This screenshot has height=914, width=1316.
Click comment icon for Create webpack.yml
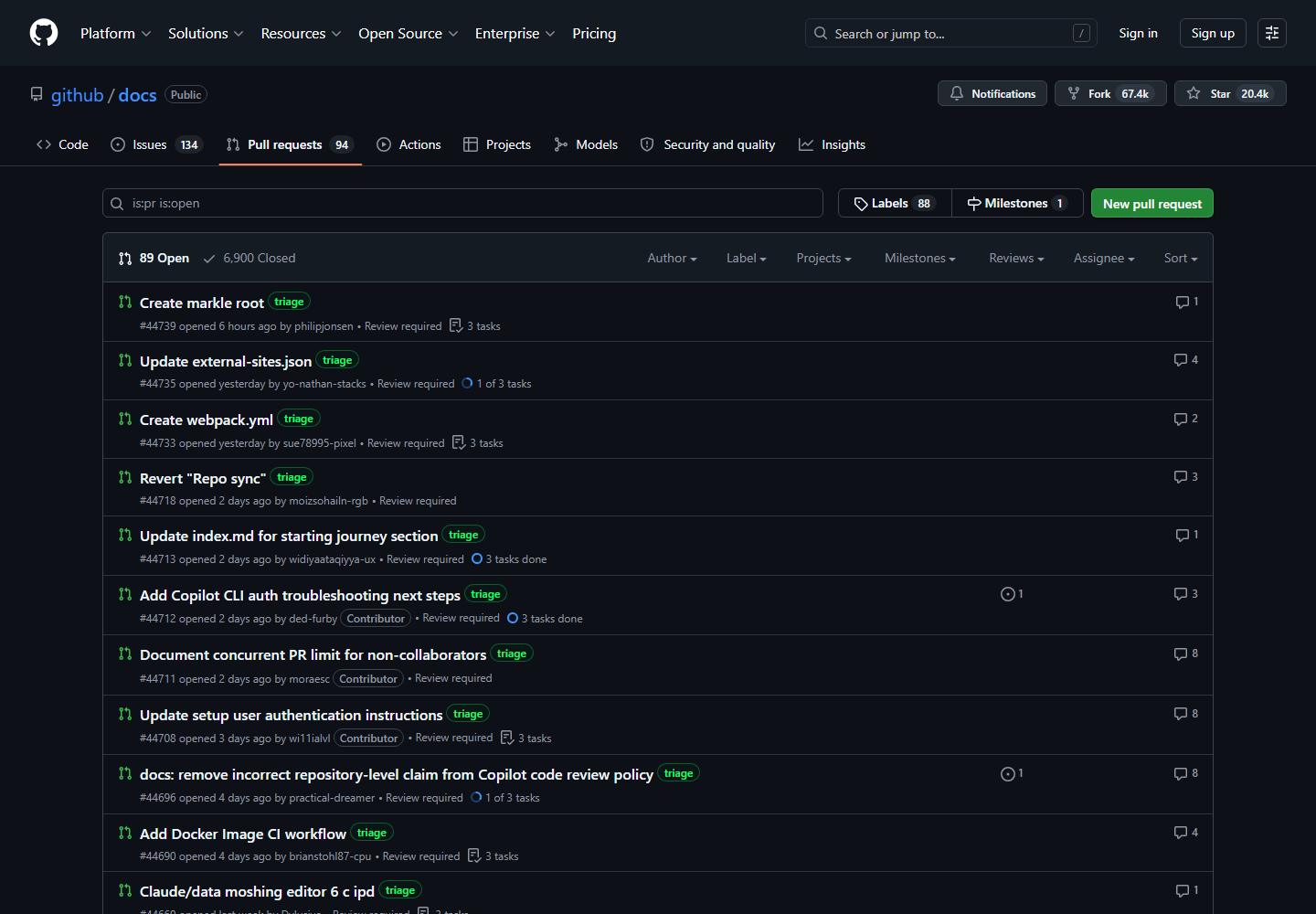pos(1181,419)
